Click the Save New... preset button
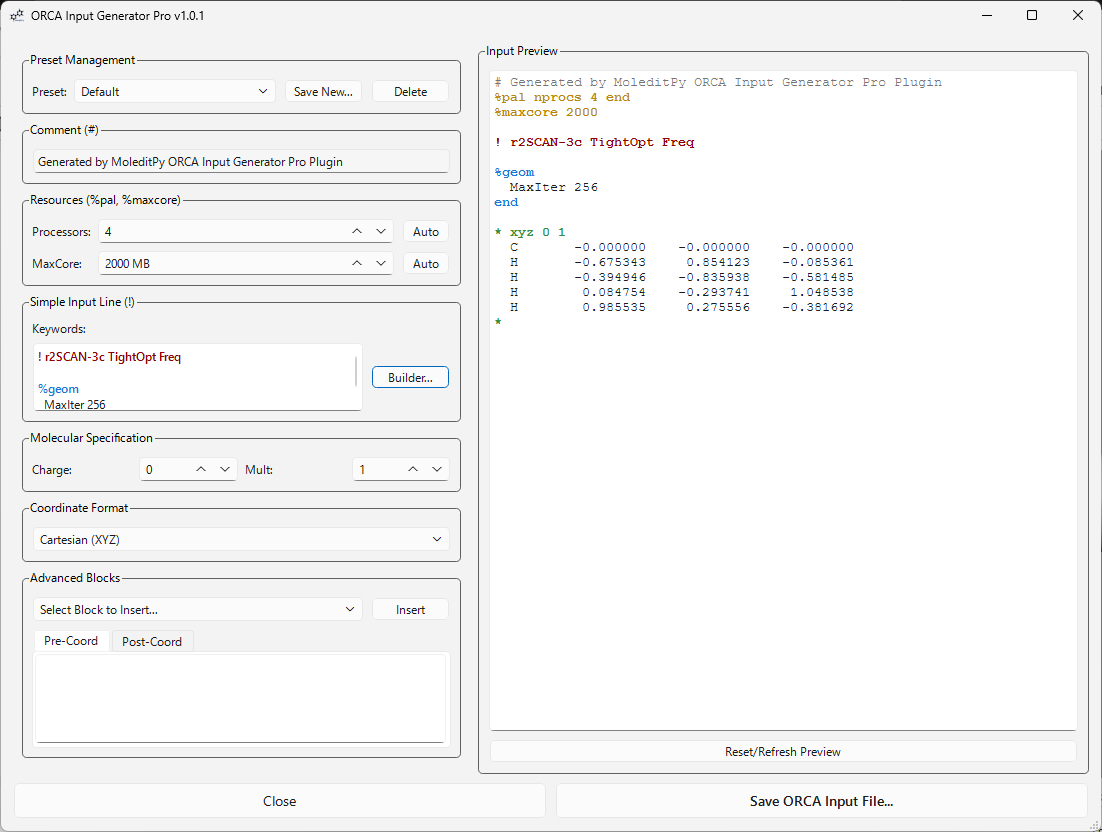1102x832 pixels. pos(323,91)
